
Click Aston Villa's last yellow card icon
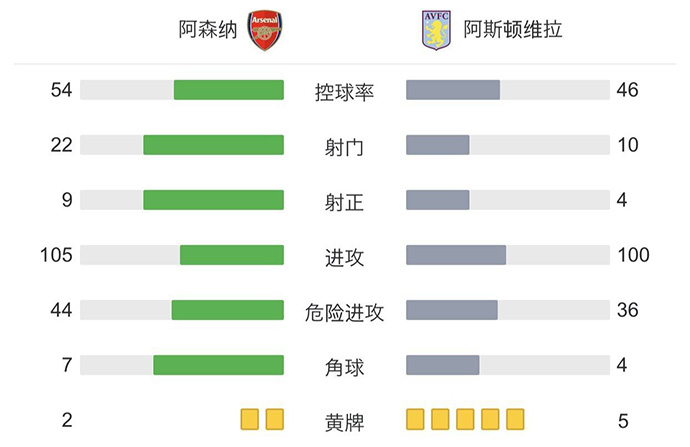pyautogui.click(x=515, y=418)
